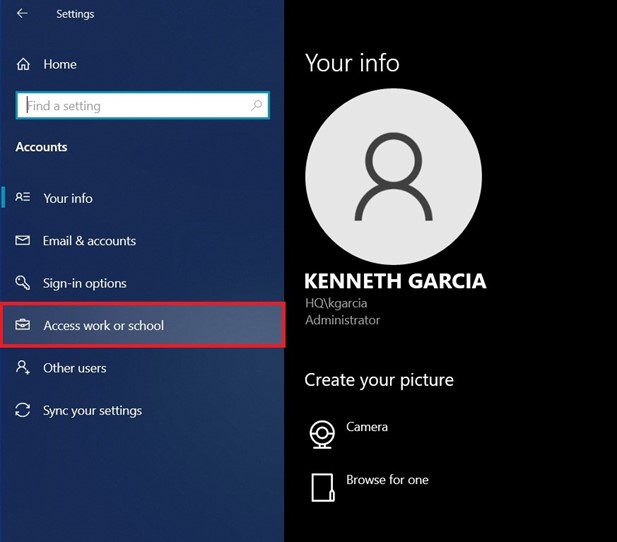This screenshot has width=617, height=542.
Task: Click the Camera label to take picture
Action: pos(367,427)
